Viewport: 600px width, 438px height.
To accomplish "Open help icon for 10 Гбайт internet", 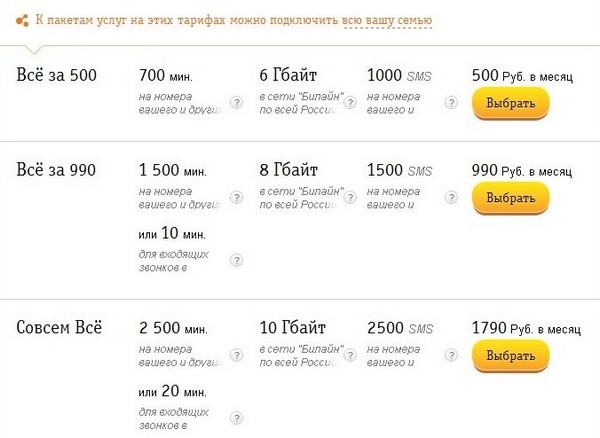I will pos(350,355).
